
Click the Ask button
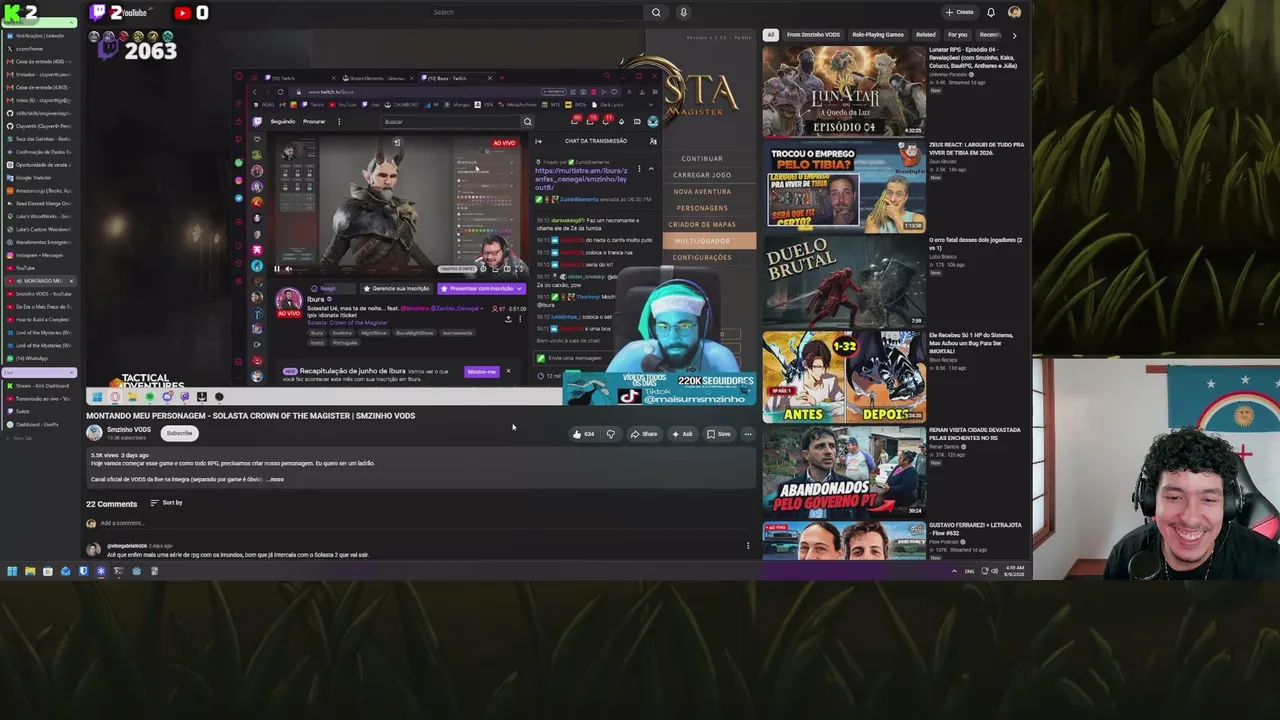click(682, 434)
